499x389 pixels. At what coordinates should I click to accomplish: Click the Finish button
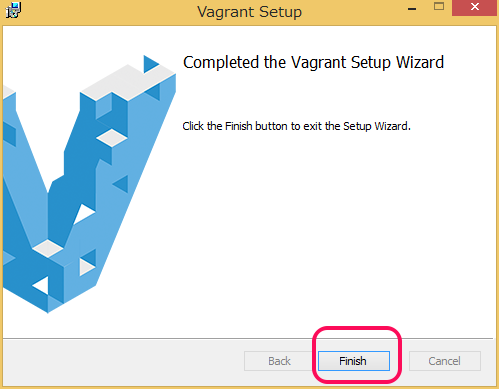354,361
